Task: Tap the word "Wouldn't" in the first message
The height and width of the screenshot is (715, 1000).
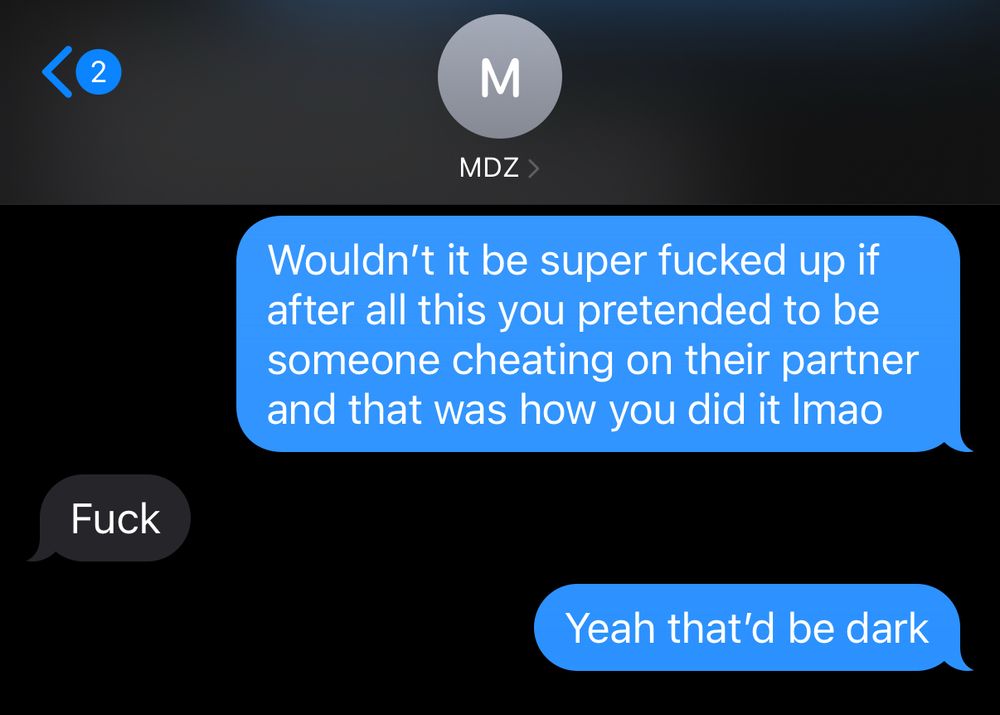Action: [x=350, y=260]
